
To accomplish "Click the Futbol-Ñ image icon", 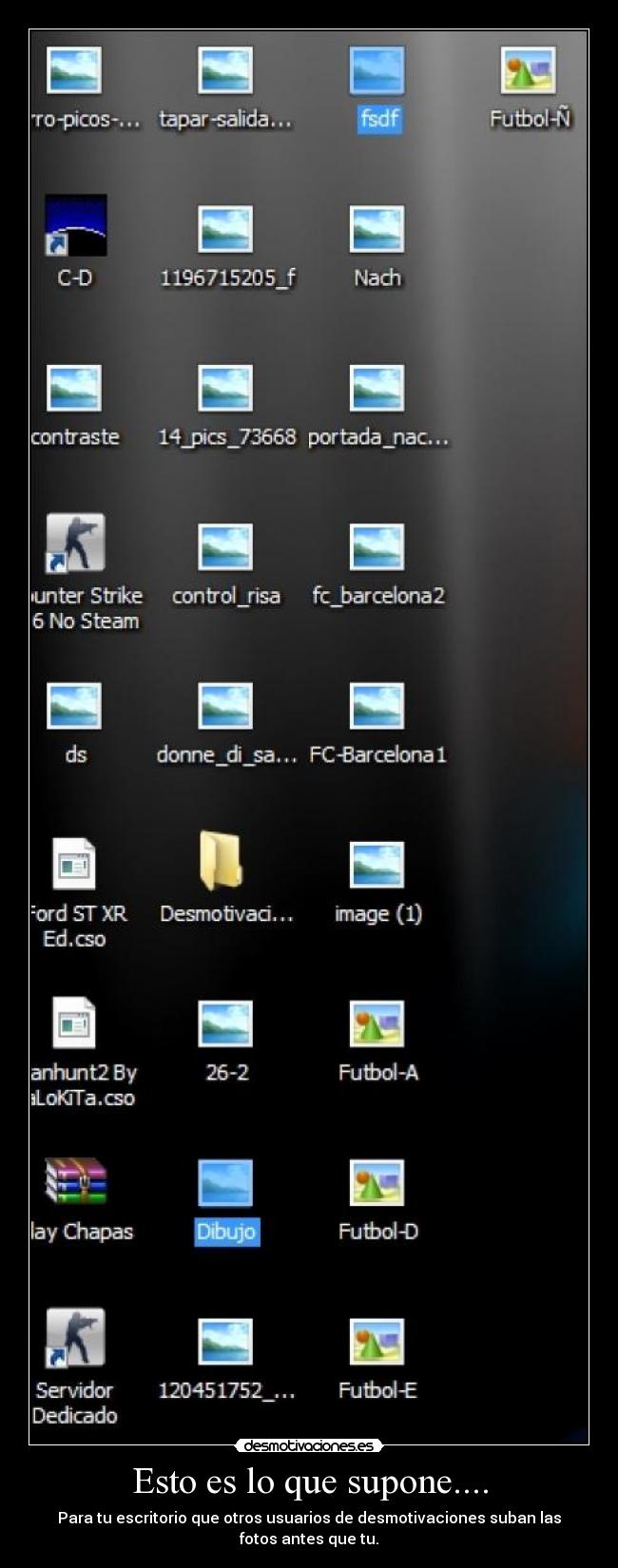I will [x=528, y=71].
